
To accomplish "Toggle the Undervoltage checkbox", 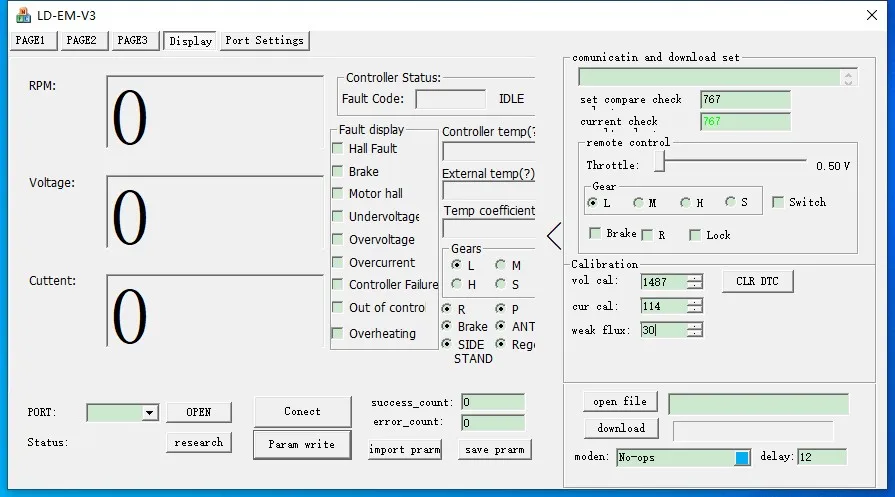I will pyautogui.click(x=337, y=216).
